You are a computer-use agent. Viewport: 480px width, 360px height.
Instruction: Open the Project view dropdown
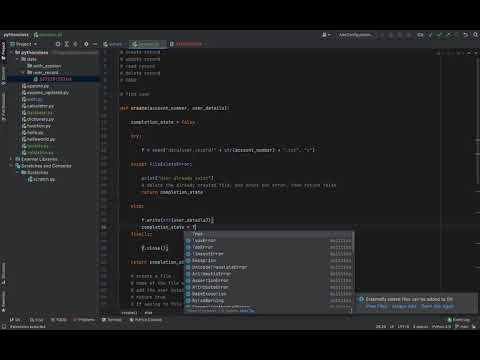pyautogui.click(x=23, y=44)
